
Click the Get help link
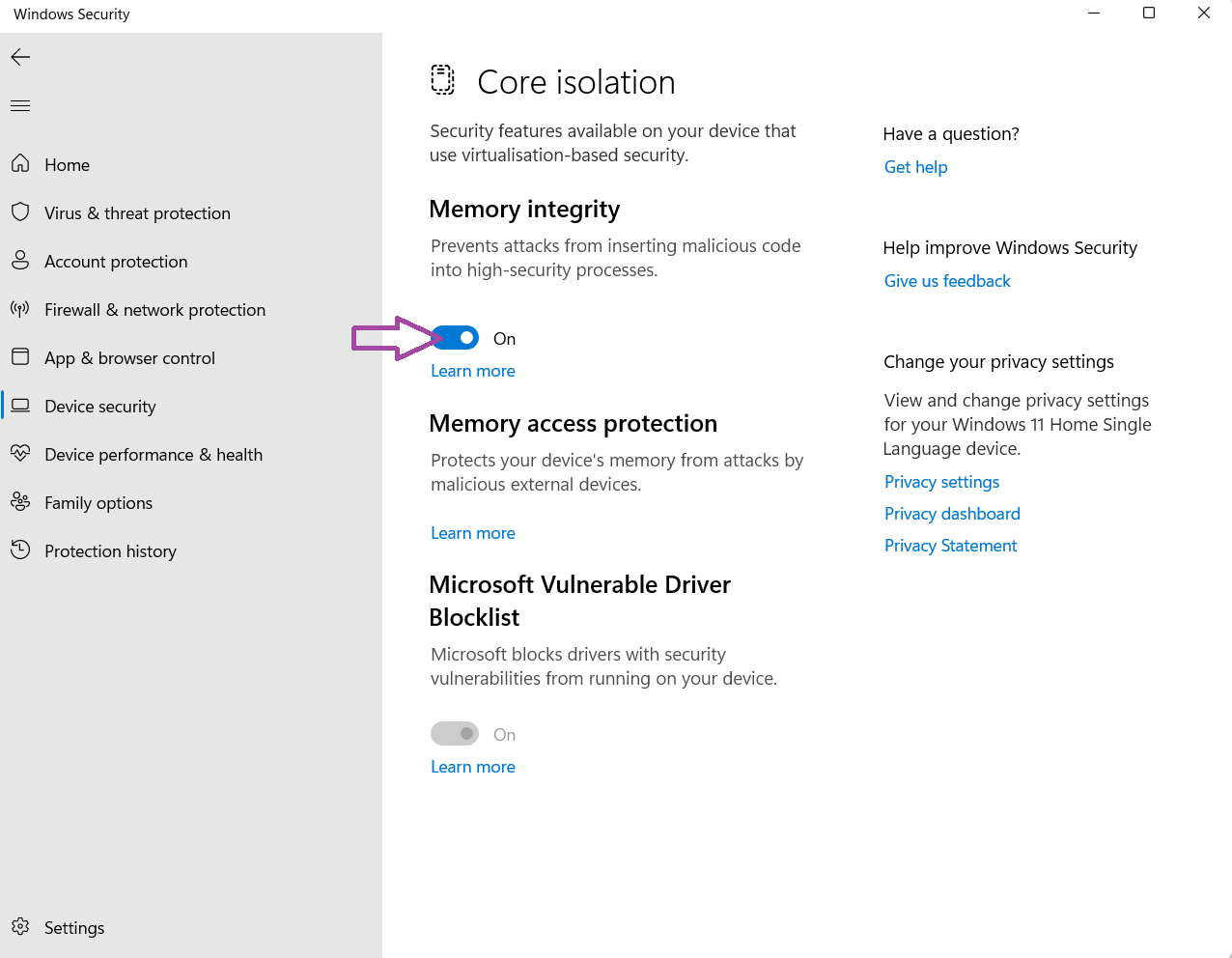(x=915, y=167)
